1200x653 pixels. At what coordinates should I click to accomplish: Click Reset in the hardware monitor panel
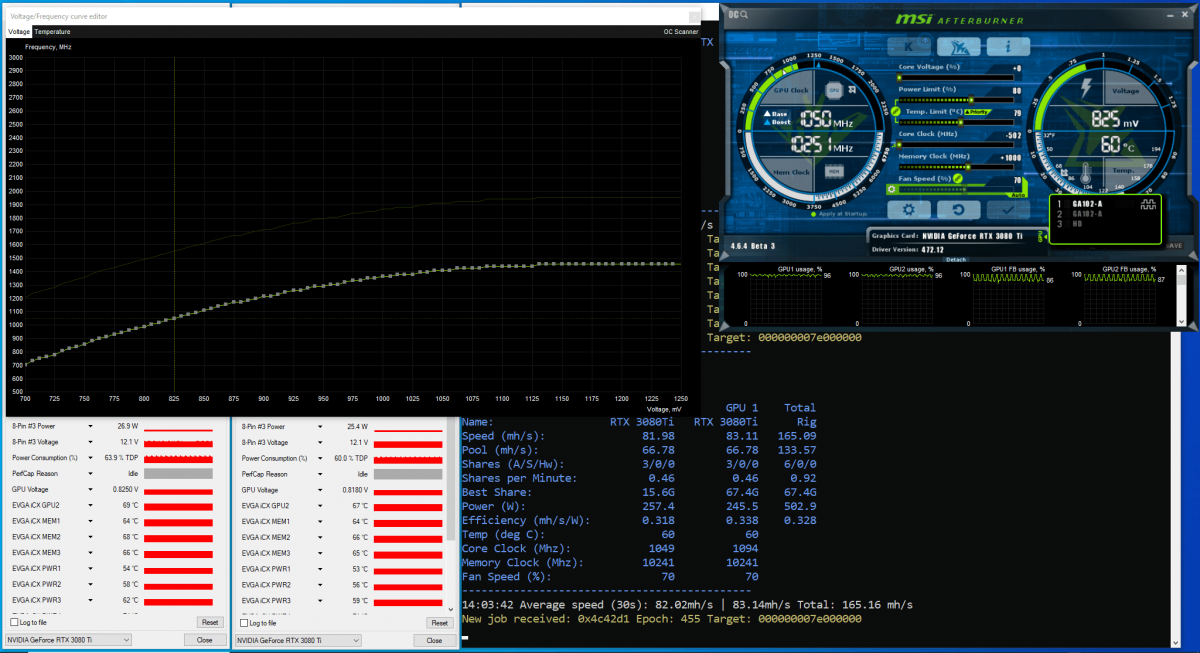click(x=210, y=622)
